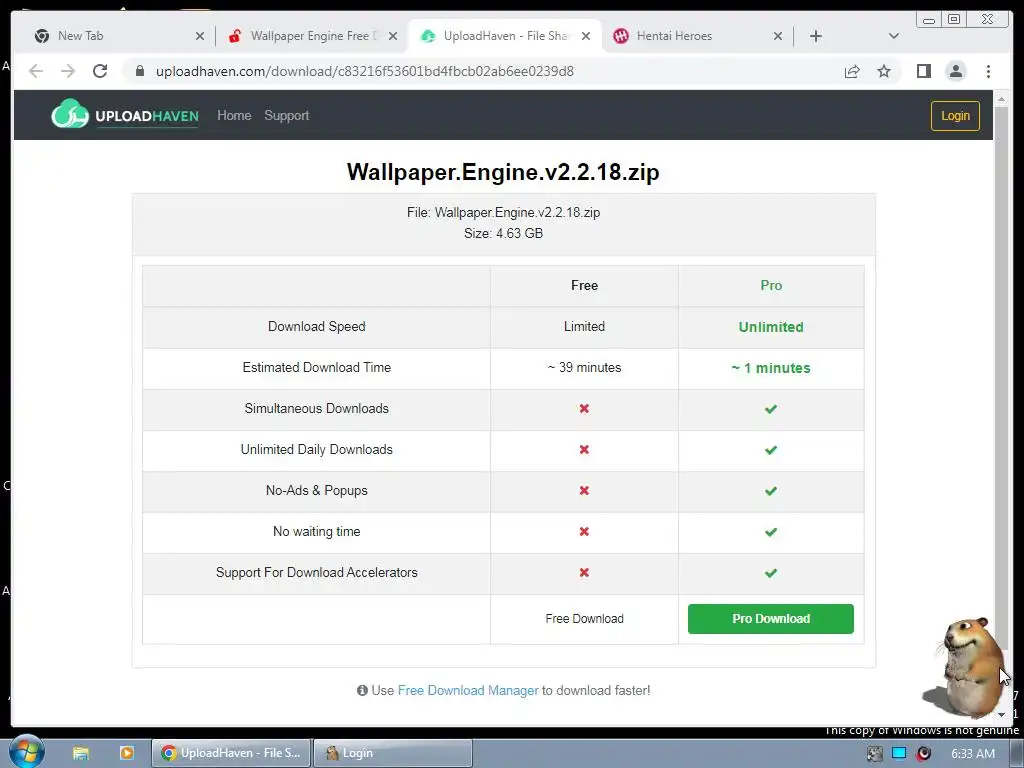Close the UploadHaven tab
Screen dimensions: 1024x768
pyautogui.click(x=586, y=36)
